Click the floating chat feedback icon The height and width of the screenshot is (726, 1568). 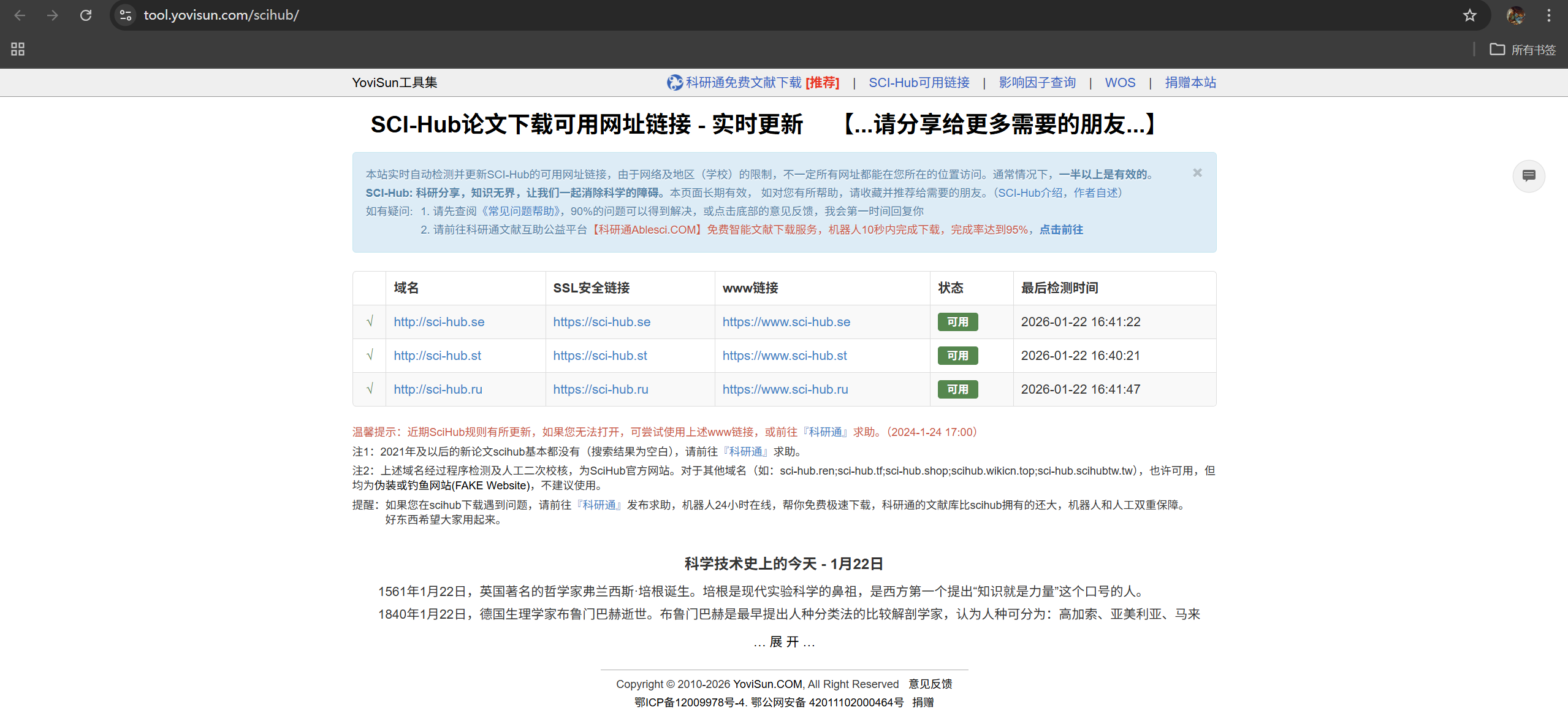coord(1528,176)
